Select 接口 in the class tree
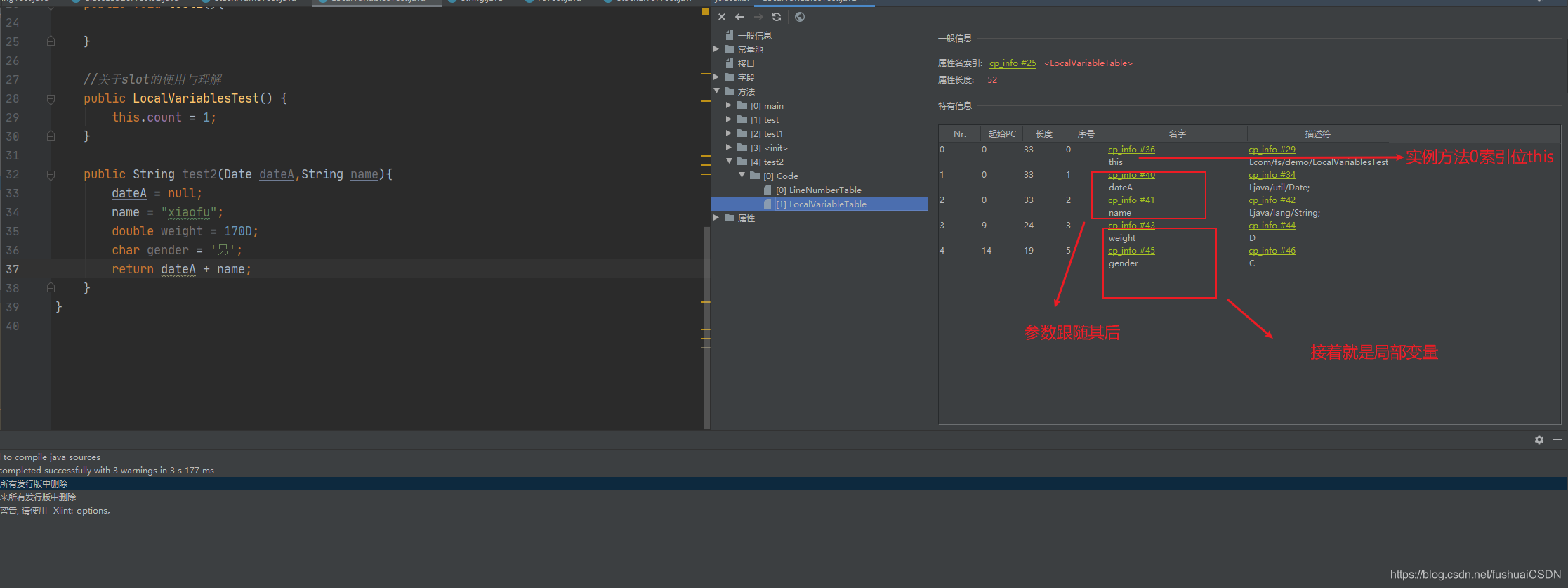Image resolution: width=1568 pixels, height=588 pixels. (x=746, y=63)
